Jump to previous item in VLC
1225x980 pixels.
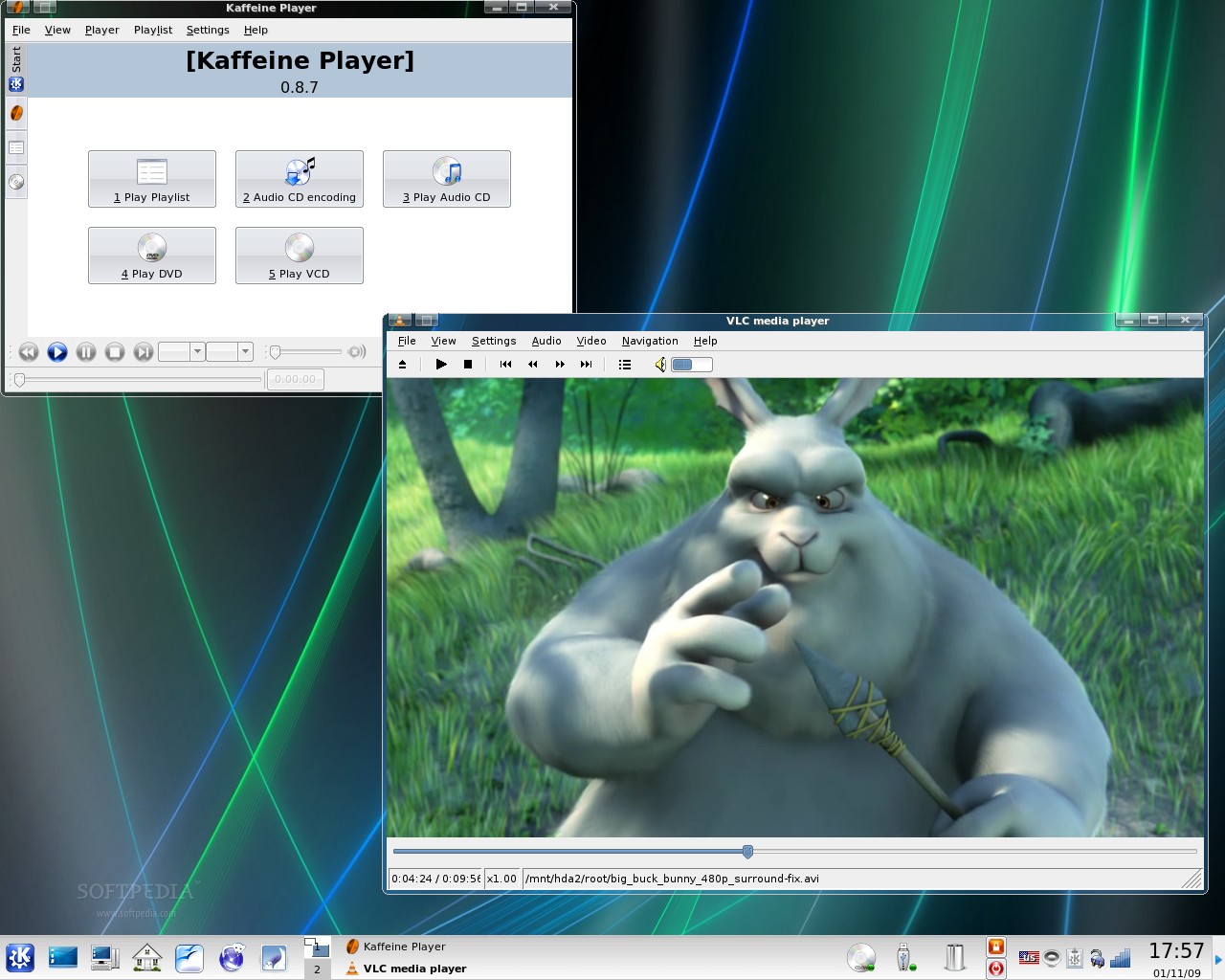point(505,365)
